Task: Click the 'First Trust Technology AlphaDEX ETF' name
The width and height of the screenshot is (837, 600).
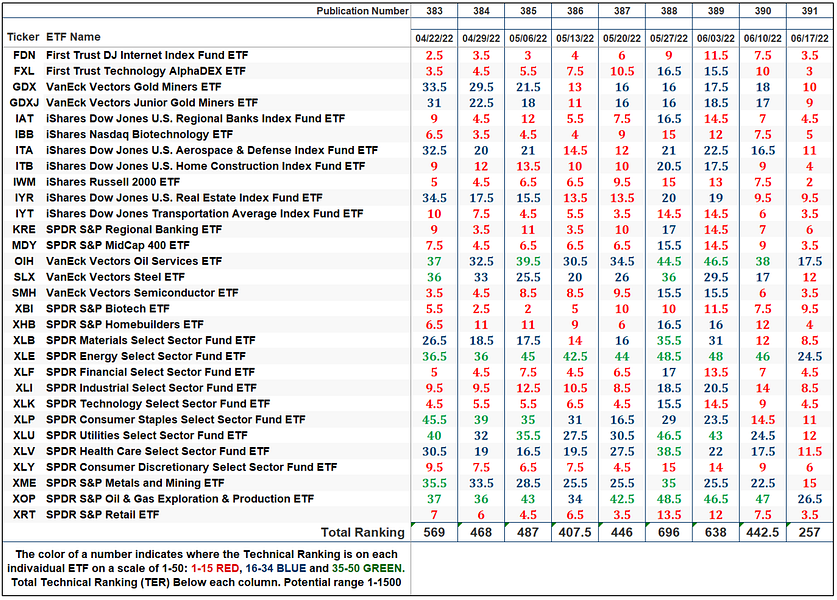Action: tap(146, 71)
